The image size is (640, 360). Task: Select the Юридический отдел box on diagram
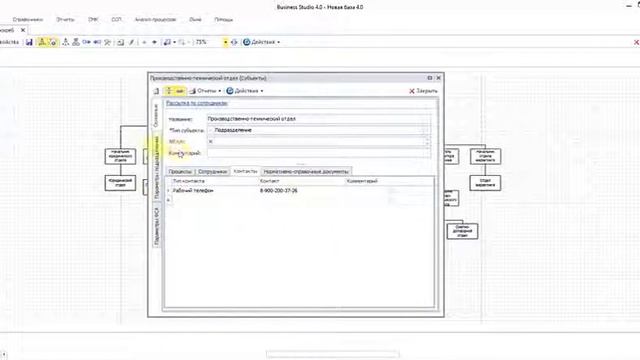(120, 183)
